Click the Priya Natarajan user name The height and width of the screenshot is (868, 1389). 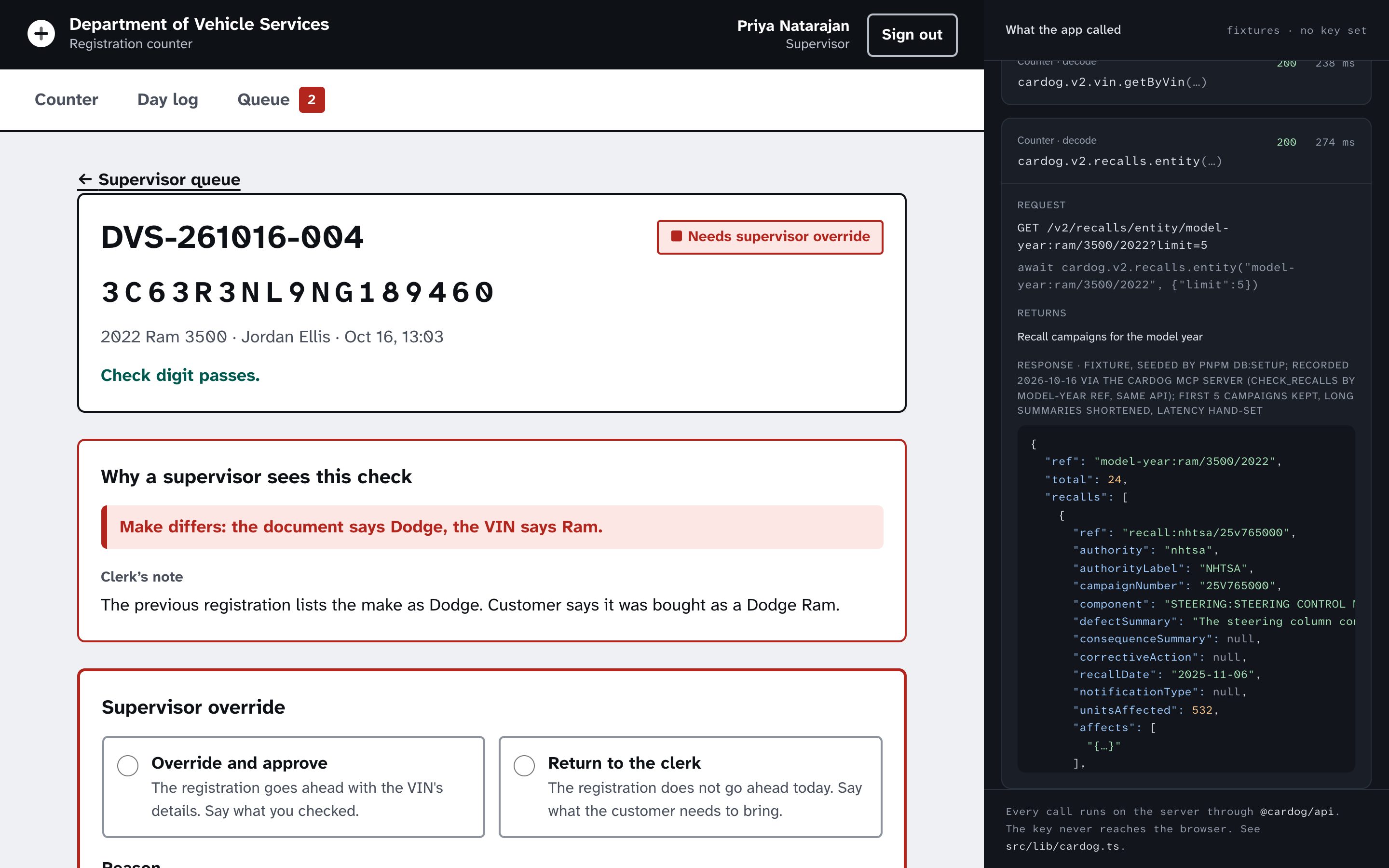[x=793, y=26]
